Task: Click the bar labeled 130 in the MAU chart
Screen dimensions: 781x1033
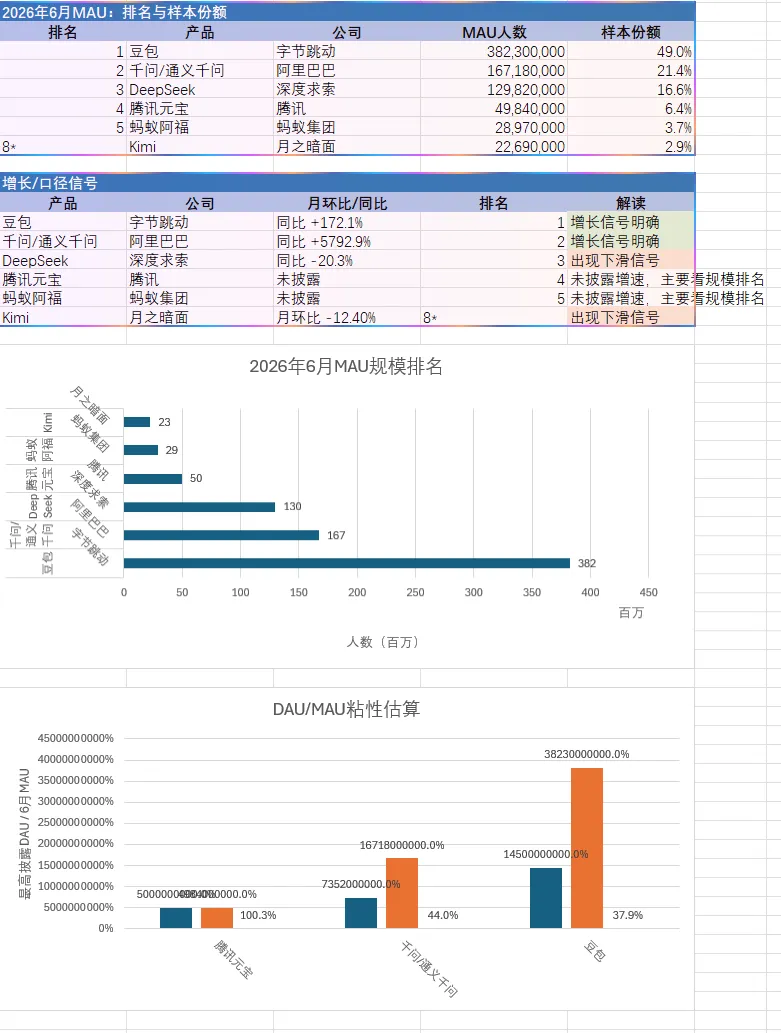Action: (200, 507)
